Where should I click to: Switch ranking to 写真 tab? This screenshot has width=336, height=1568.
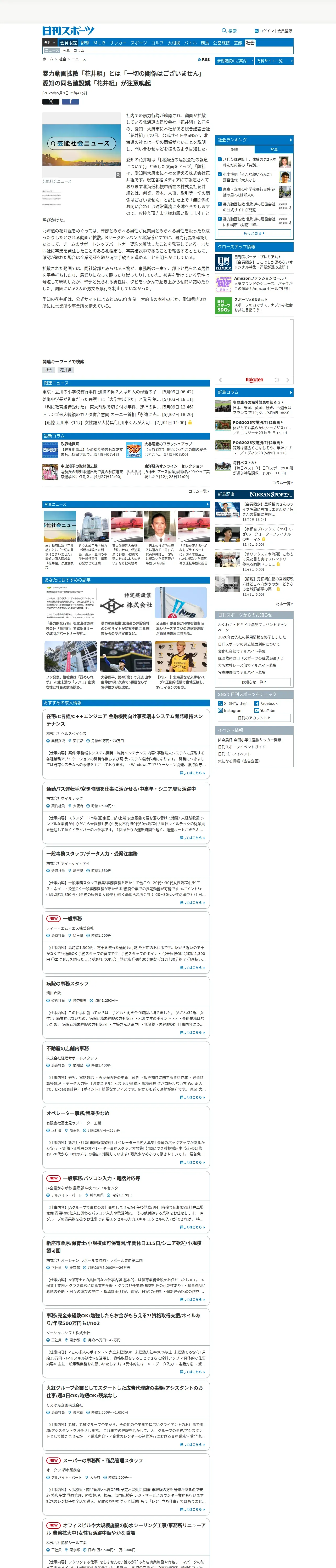click(273, 150)
